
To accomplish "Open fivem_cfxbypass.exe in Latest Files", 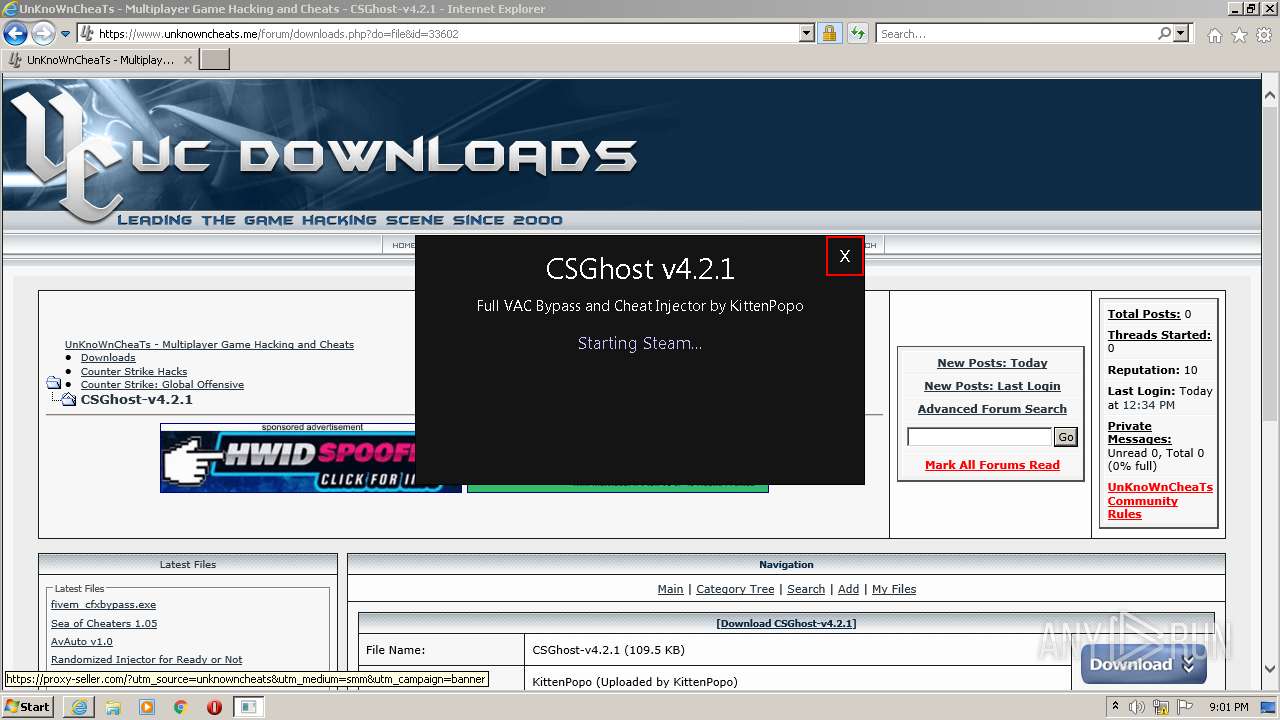I will click(103, 605).
